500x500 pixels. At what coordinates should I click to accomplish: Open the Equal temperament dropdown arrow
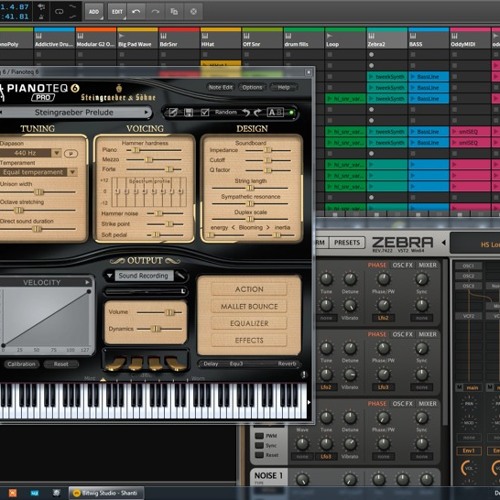click(72, 172)
